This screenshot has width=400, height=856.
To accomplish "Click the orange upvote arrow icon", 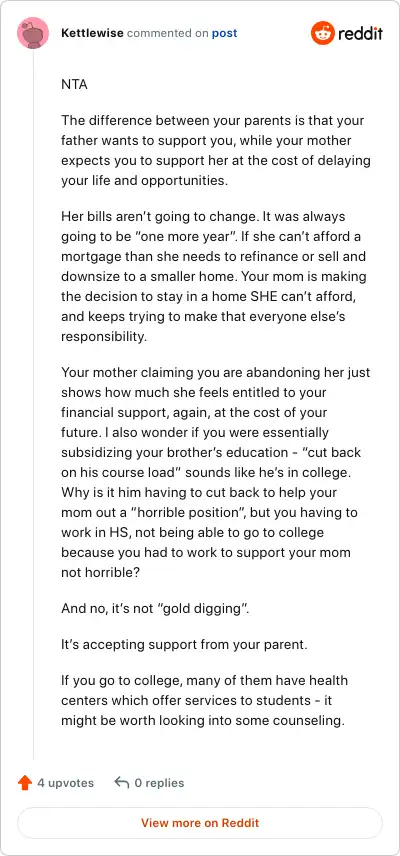I will click(x=25, y=783).
